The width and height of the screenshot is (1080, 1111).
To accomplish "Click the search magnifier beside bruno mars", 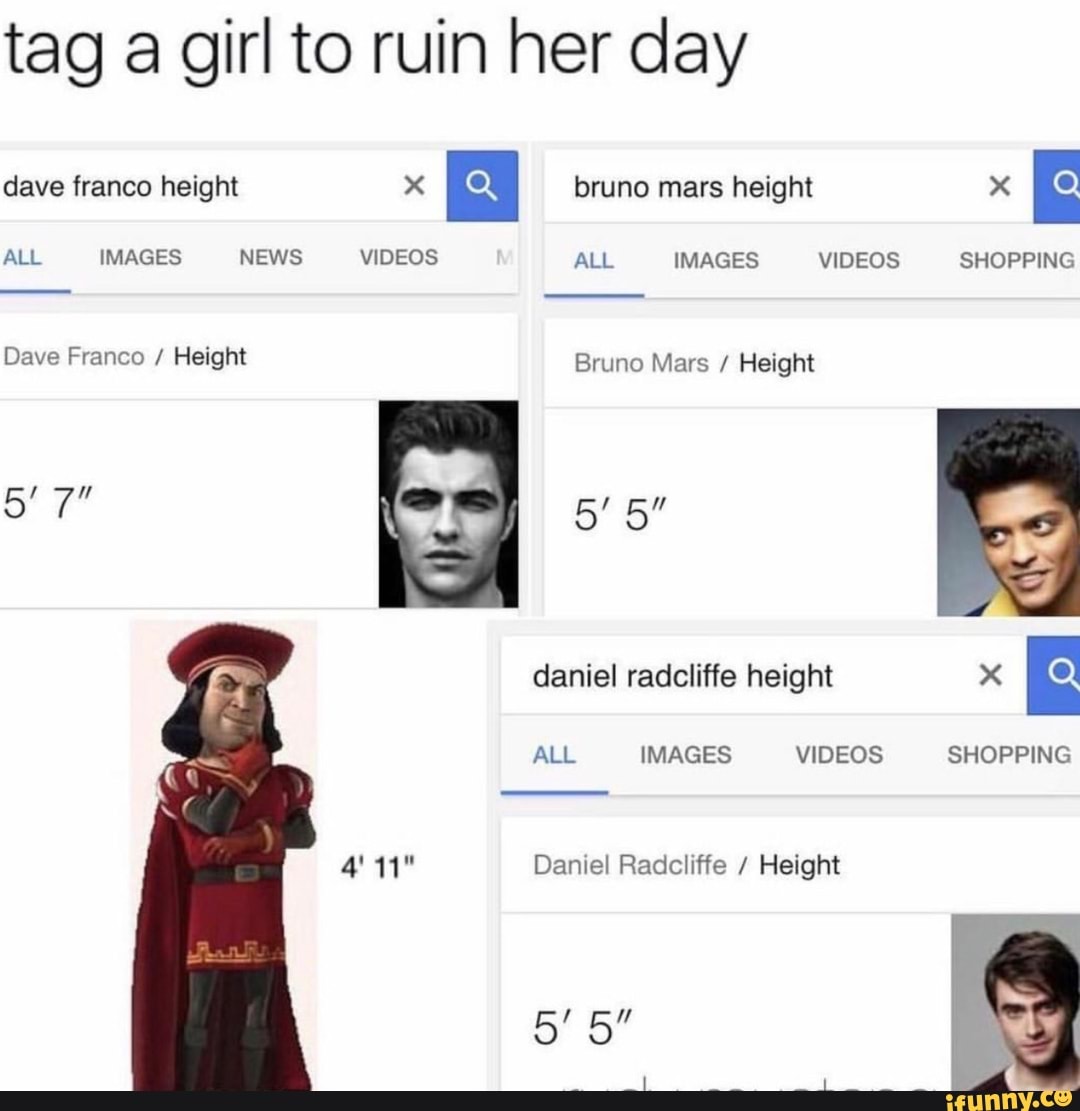I will (x=1058, y=186).
